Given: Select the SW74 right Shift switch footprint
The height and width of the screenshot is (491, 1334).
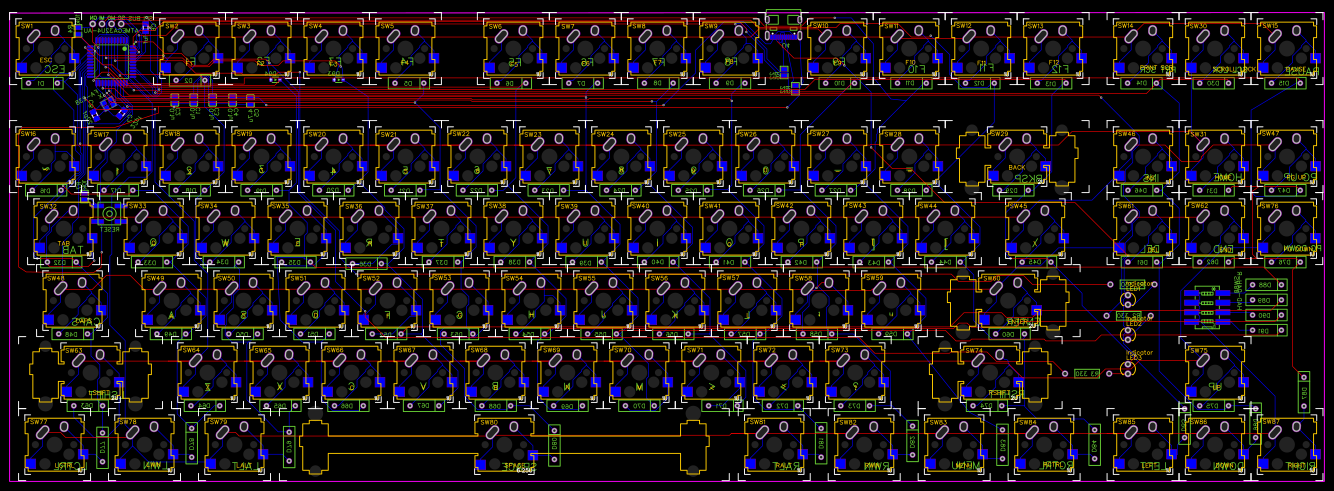Looking at the screenshot, I should coord(990,373).
